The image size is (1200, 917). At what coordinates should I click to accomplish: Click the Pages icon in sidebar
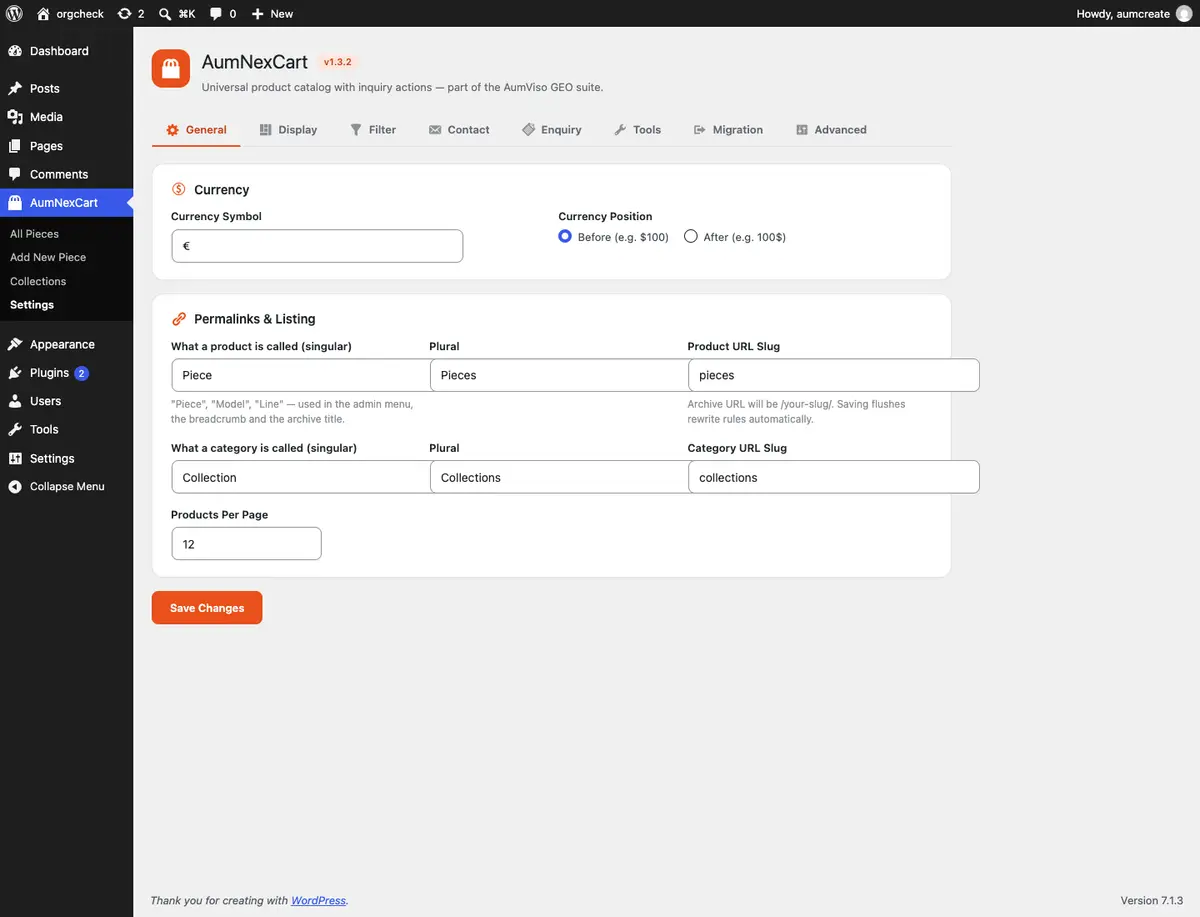coord(15,146)
